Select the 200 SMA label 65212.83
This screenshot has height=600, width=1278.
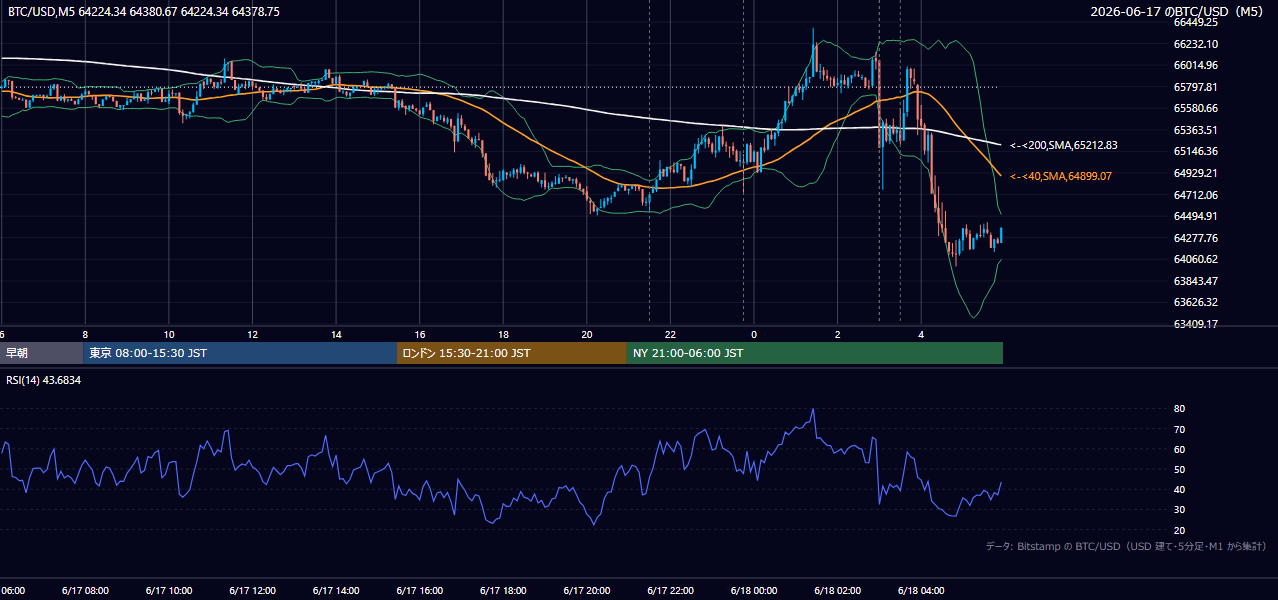(1063, 146)
